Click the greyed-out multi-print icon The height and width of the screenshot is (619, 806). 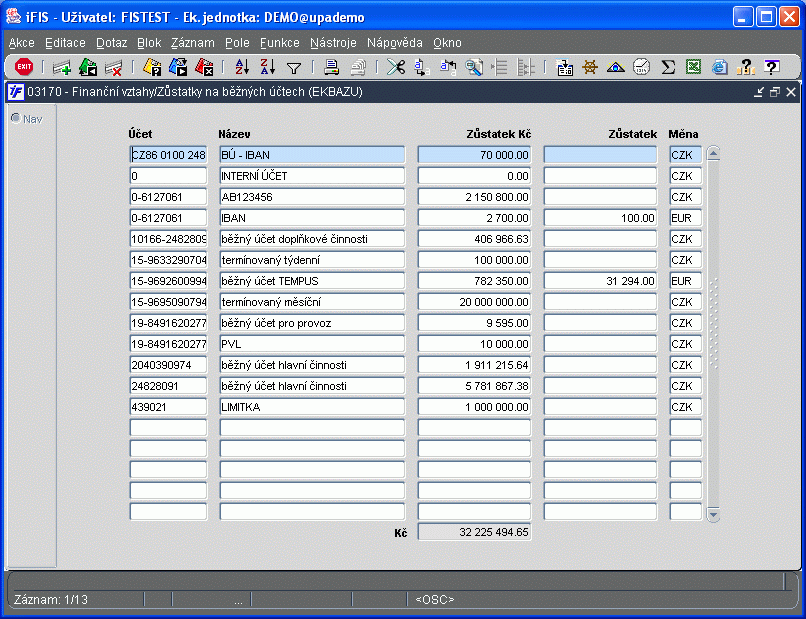tap(358, 67)
